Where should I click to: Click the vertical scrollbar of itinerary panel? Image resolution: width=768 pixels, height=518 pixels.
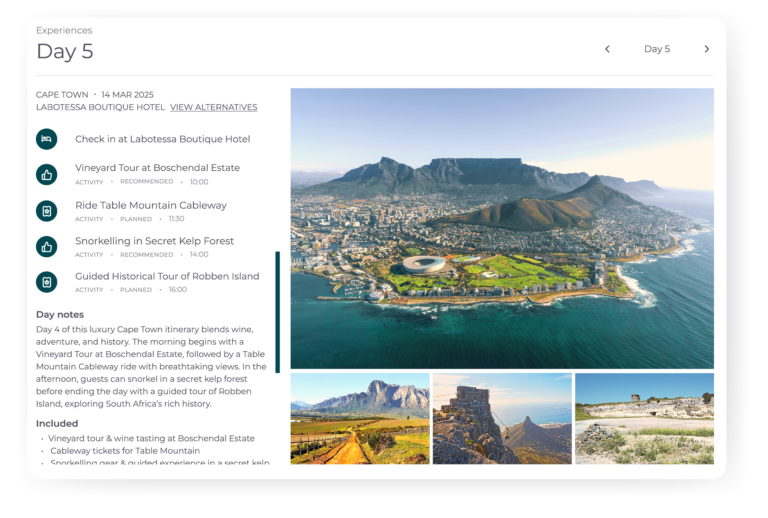tap(278, 312)
